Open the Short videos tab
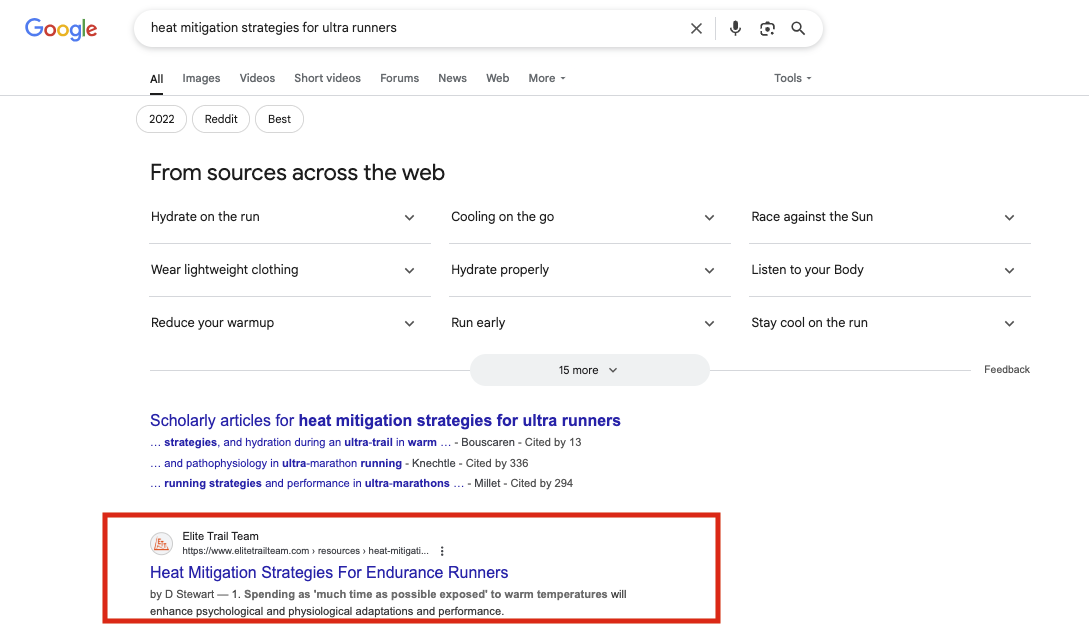 [x=327, y=78]
